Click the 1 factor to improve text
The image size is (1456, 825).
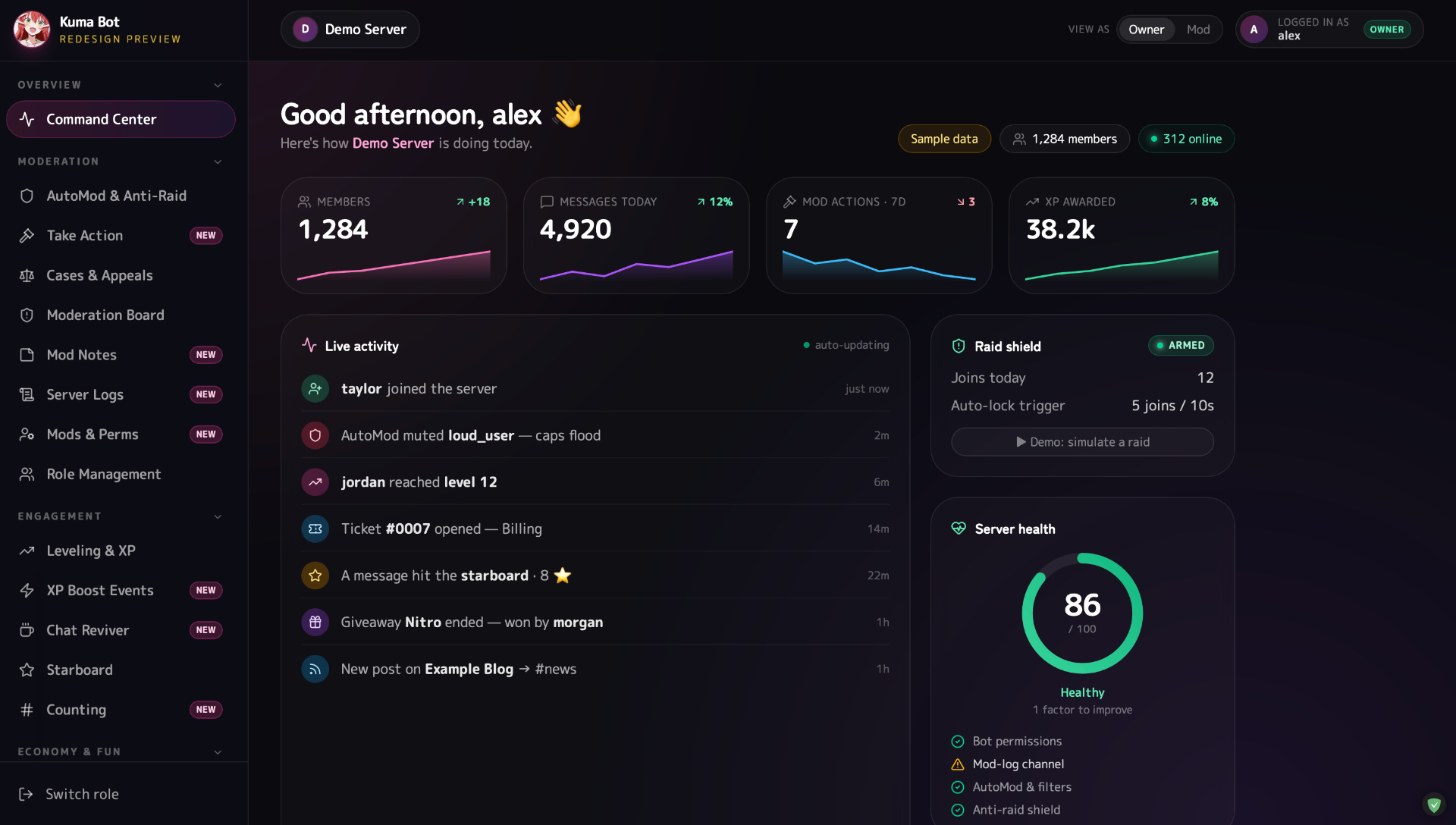point(1082,710)
